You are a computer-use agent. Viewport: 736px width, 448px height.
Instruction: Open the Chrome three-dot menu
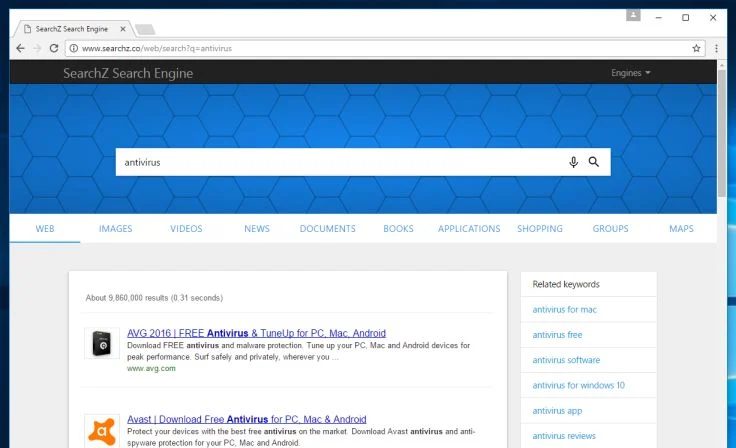point(716,48)
